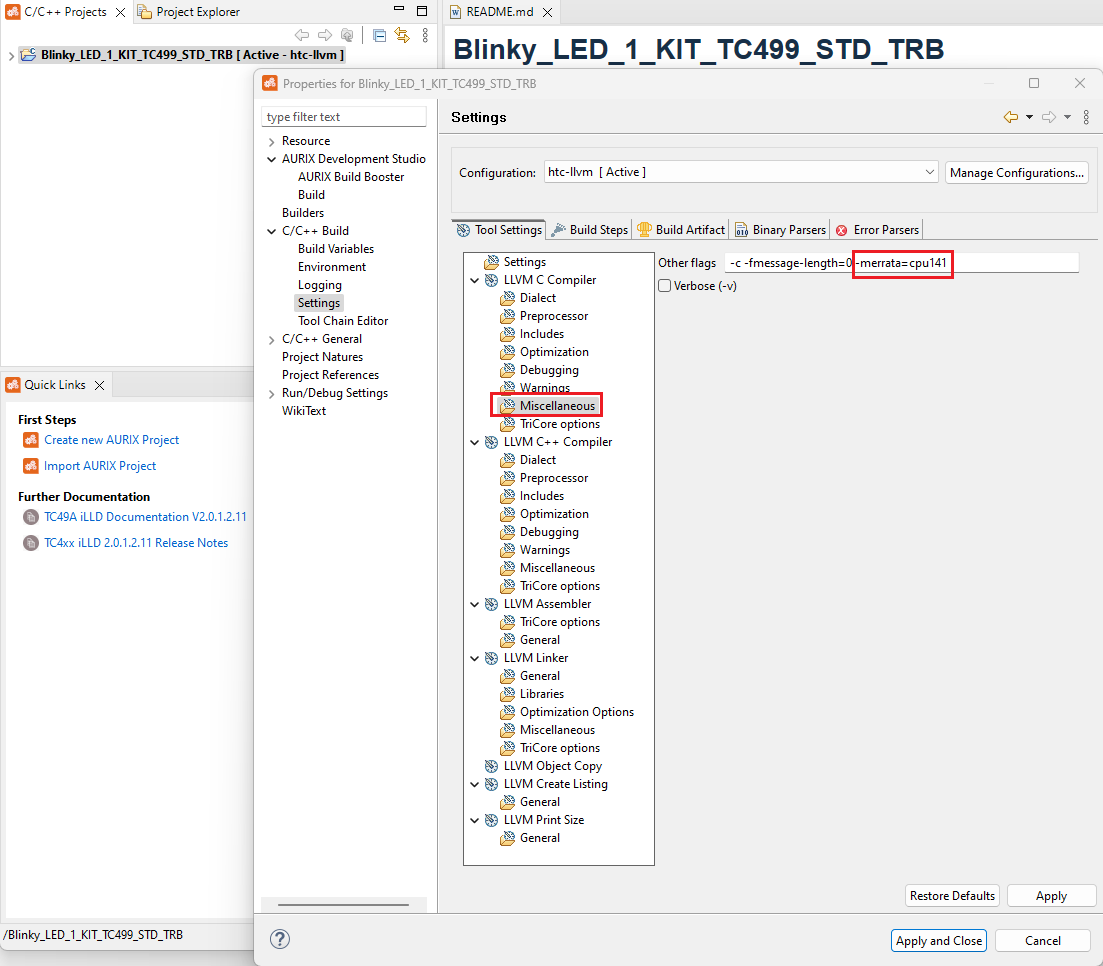Open the back history dropdown arrow
The image size is (1103, 966).
click(x=1030, y=117)
